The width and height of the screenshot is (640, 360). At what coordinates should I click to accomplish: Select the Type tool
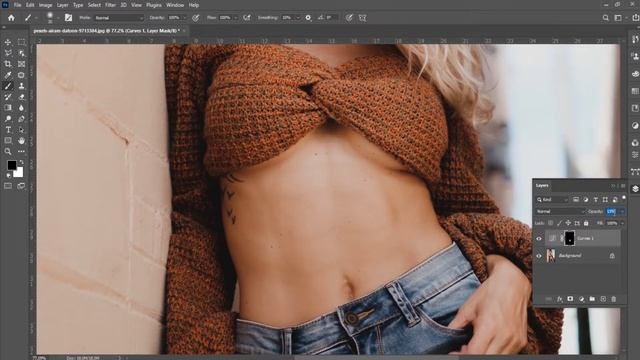click(x=8, y=130)
